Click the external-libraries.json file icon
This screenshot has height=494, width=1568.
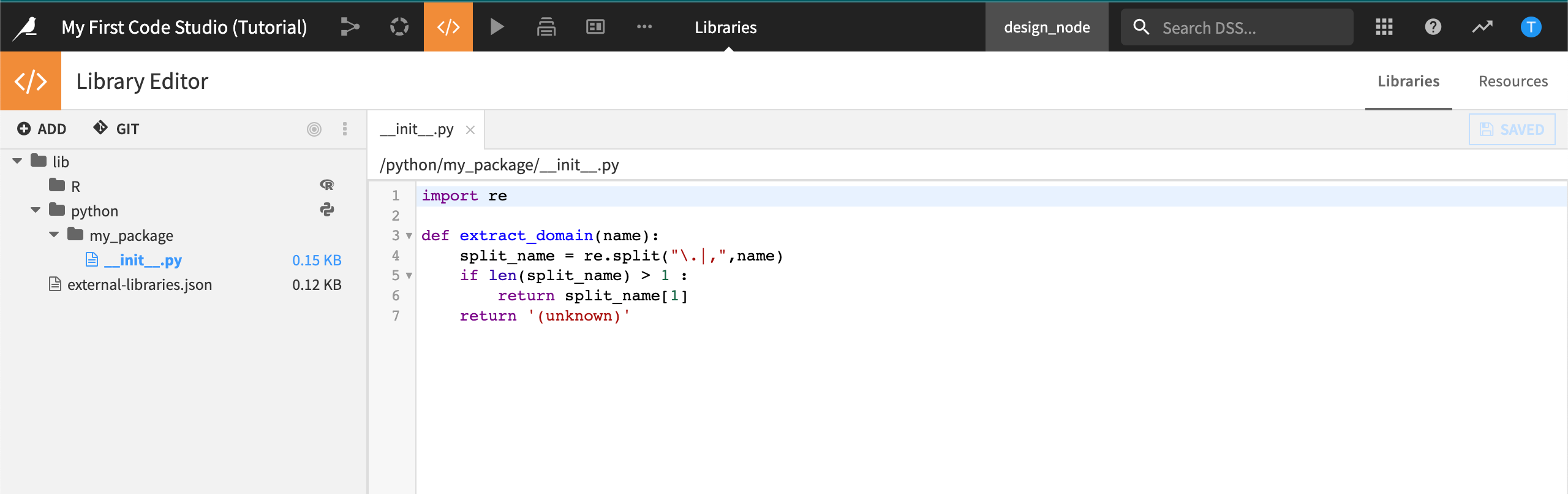coord(55,284)
